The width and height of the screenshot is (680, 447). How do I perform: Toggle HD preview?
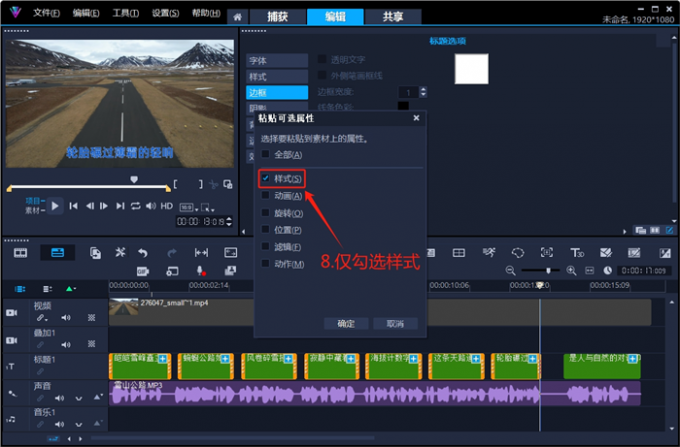tap(167, 206)
